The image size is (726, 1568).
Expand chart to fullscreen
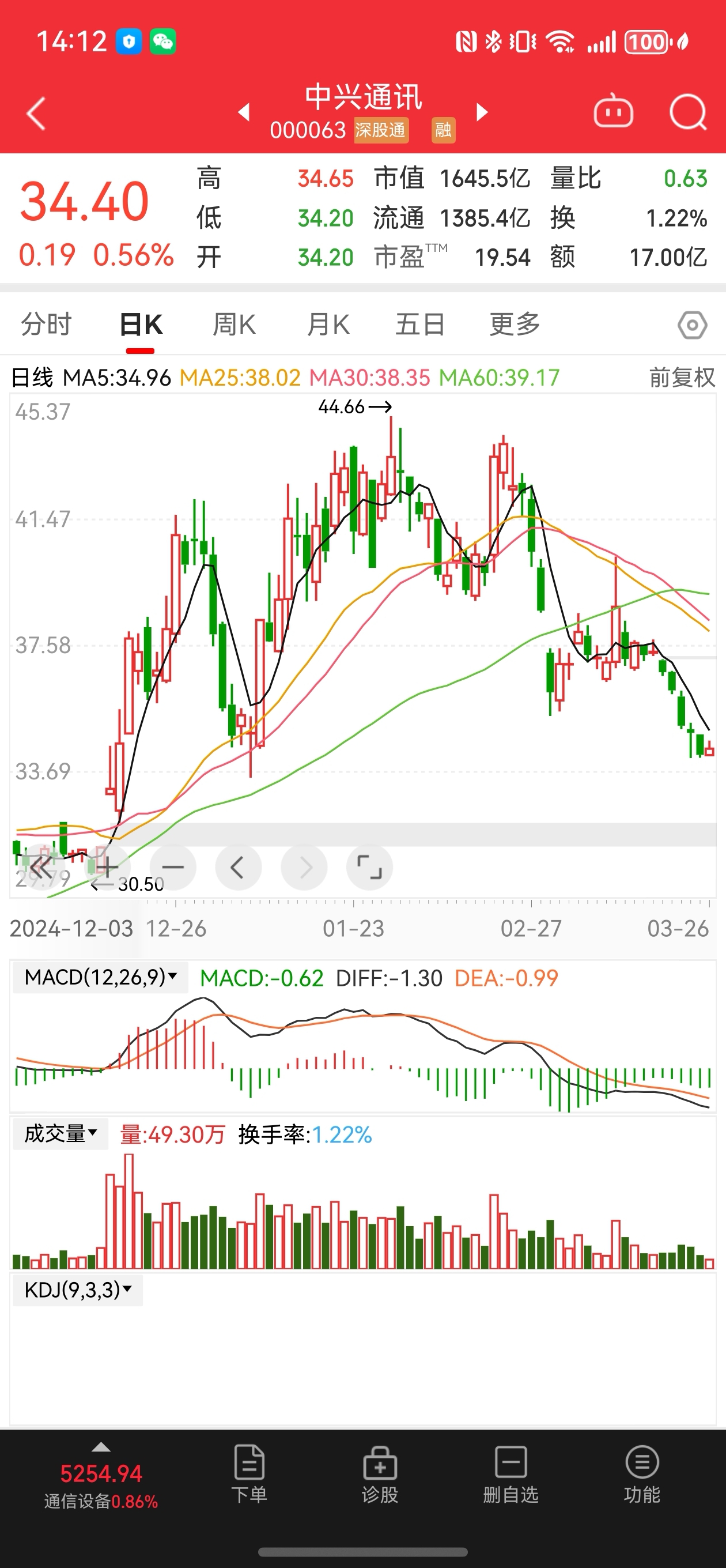pos(369,868)
